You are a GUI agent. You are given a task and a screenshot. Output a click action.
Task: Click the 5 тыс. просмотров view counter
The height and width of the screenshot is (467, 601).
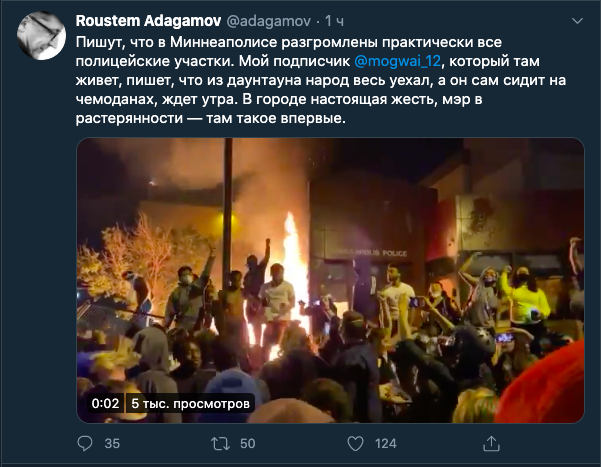pyautogui.click(x=190, y=403)
